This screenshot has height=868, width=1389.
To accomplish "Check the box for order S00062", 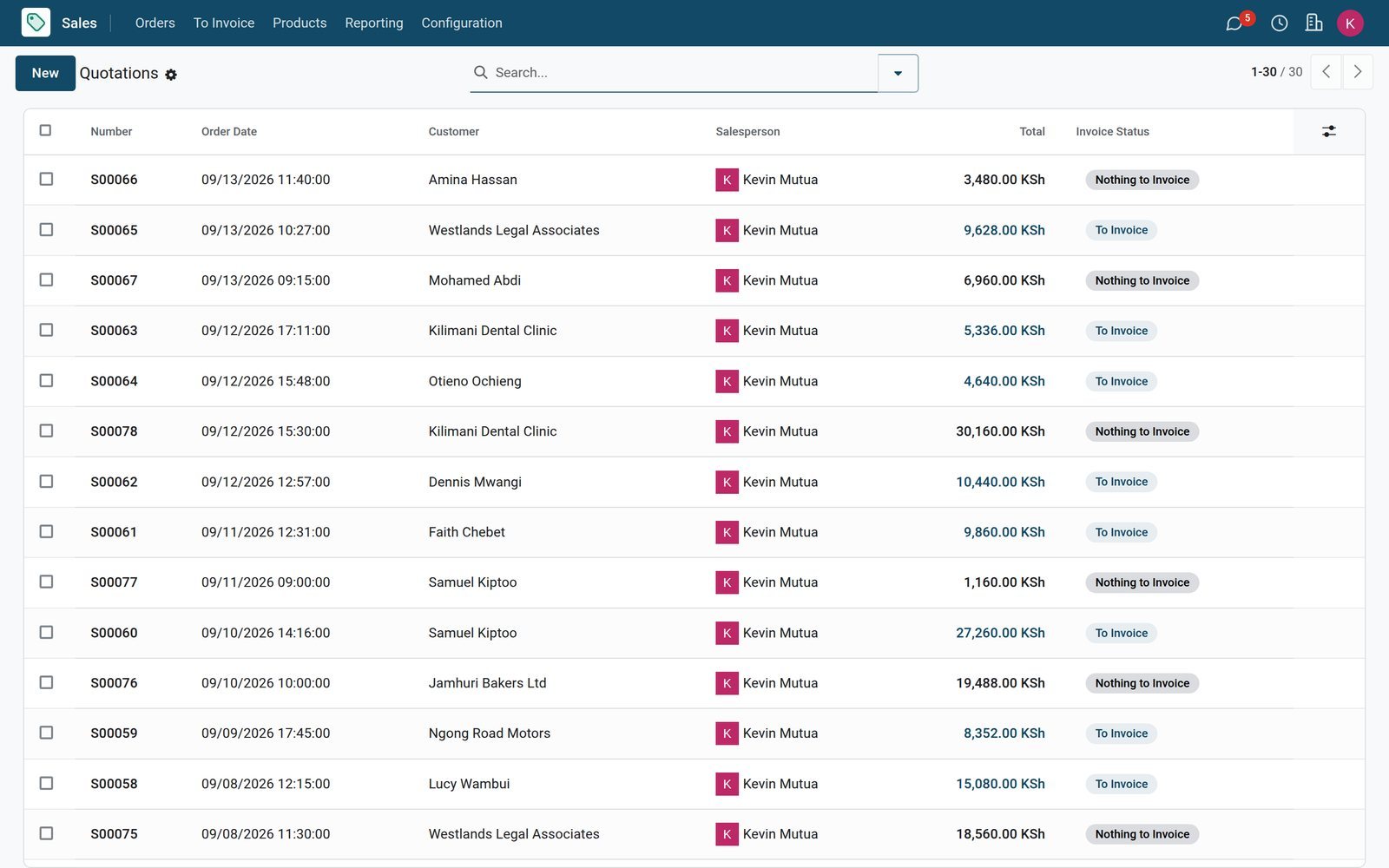I will click(x=46, y=481).
